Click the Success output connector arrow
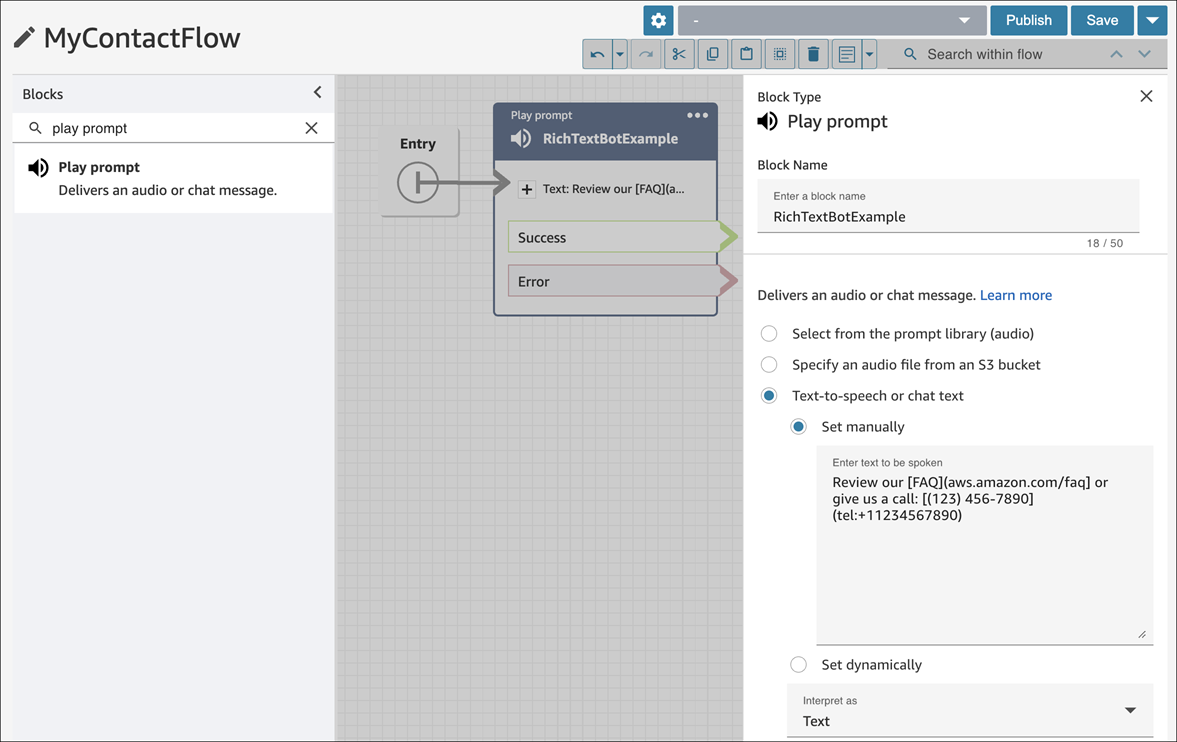Image resolution: width=1177 pixels, height=742 pixels. tap(729, 237)
